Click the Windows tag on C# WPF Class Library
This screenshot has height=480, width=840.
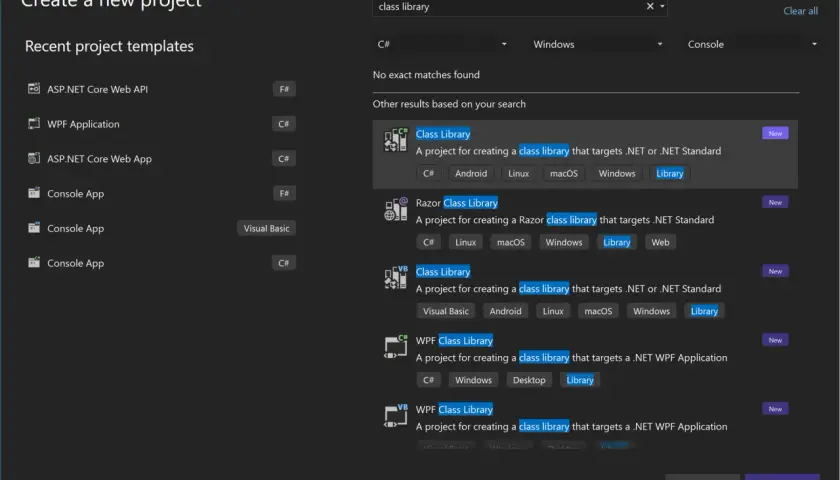click(x=473, y=380)
